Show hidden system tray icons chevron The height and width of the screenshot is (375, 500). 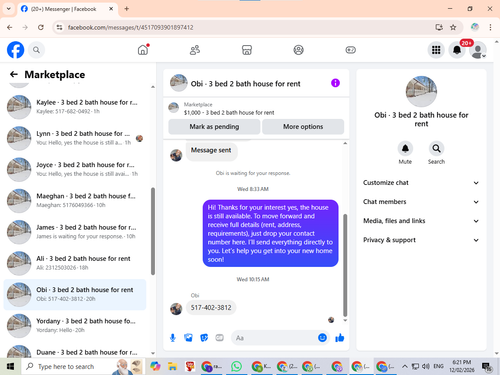point(405,366)
